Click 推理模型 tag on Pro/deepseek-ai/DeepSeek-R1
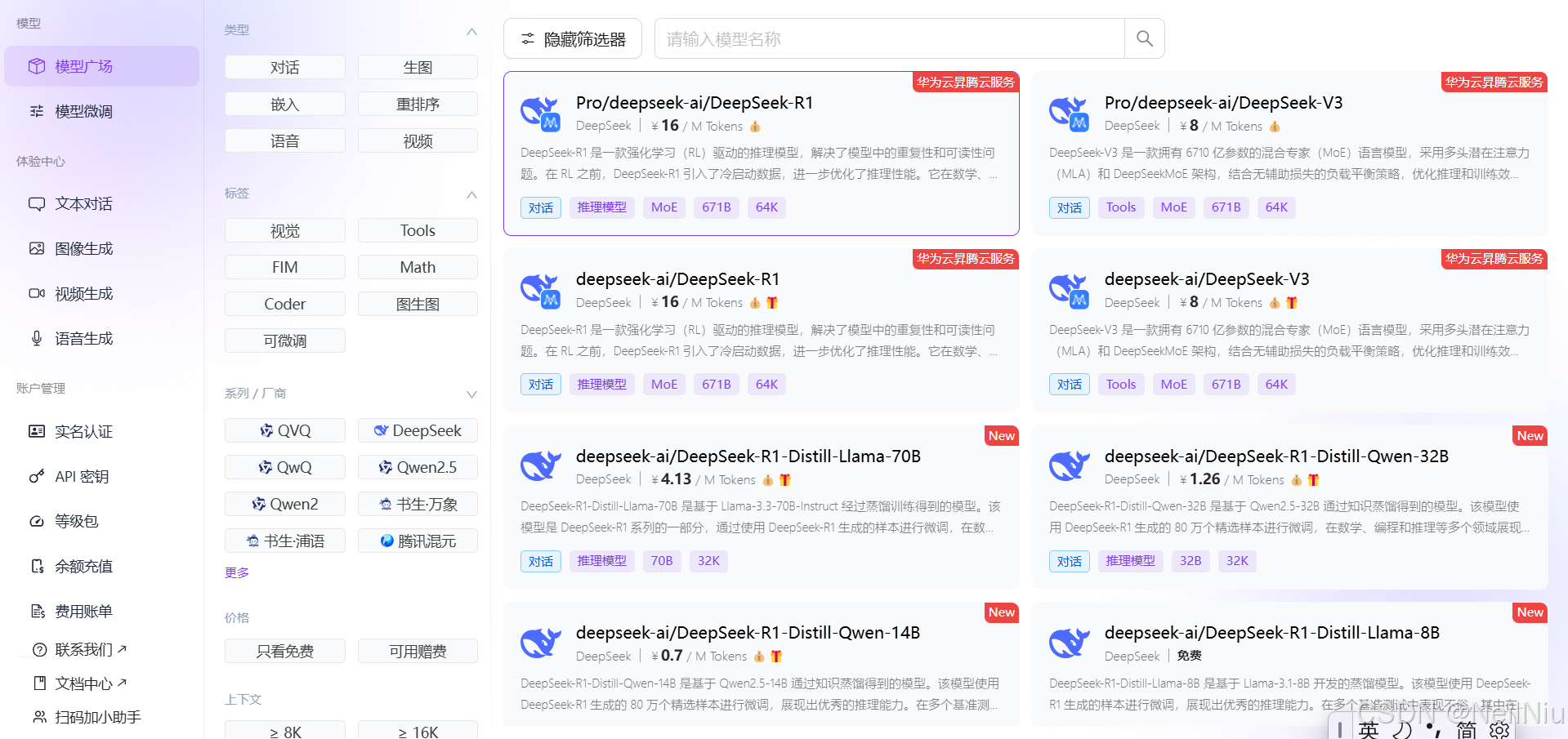This screenshot has width=1568, height=739. 601,207
